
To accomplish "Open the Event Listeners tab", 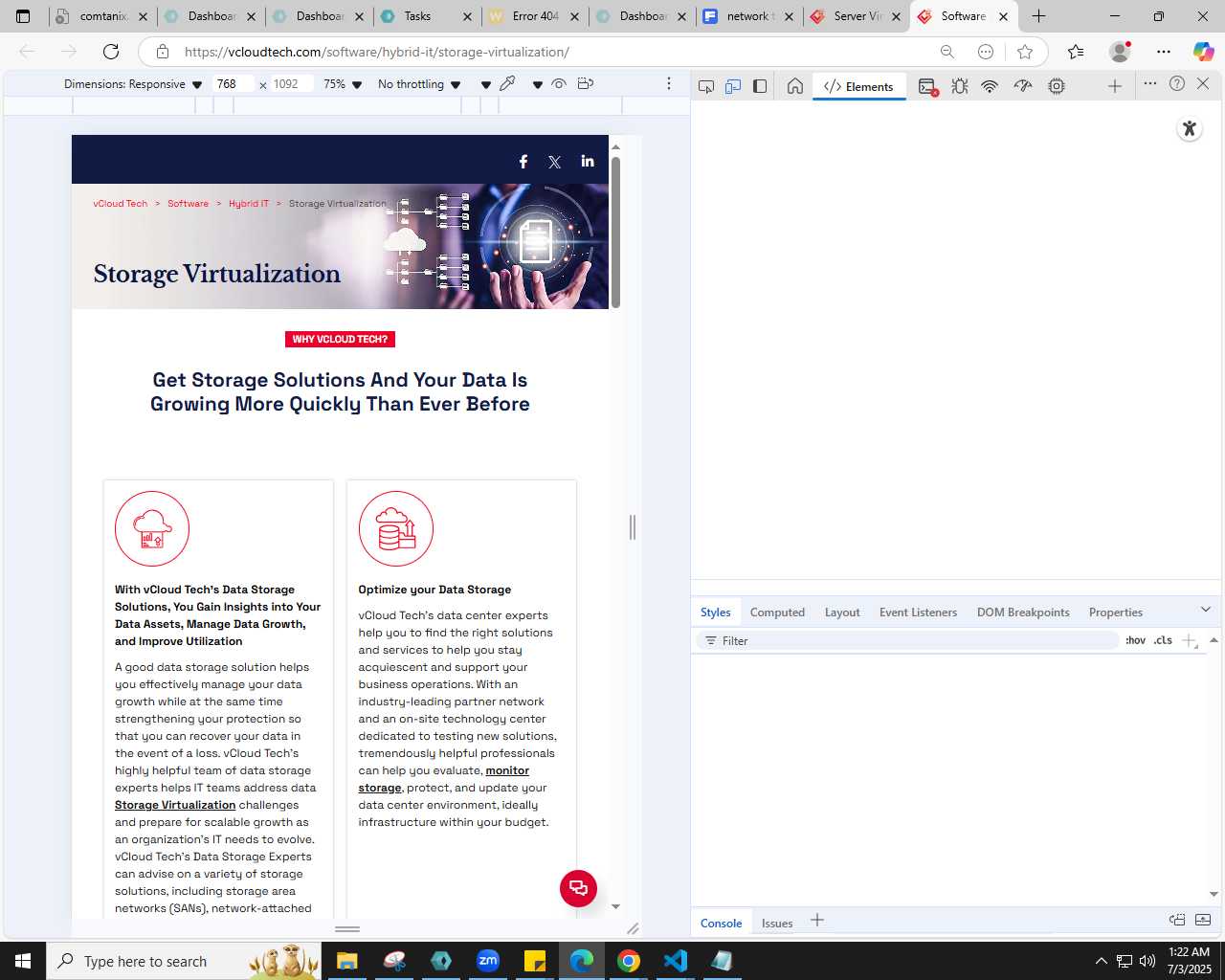I will tap(918, 612).
